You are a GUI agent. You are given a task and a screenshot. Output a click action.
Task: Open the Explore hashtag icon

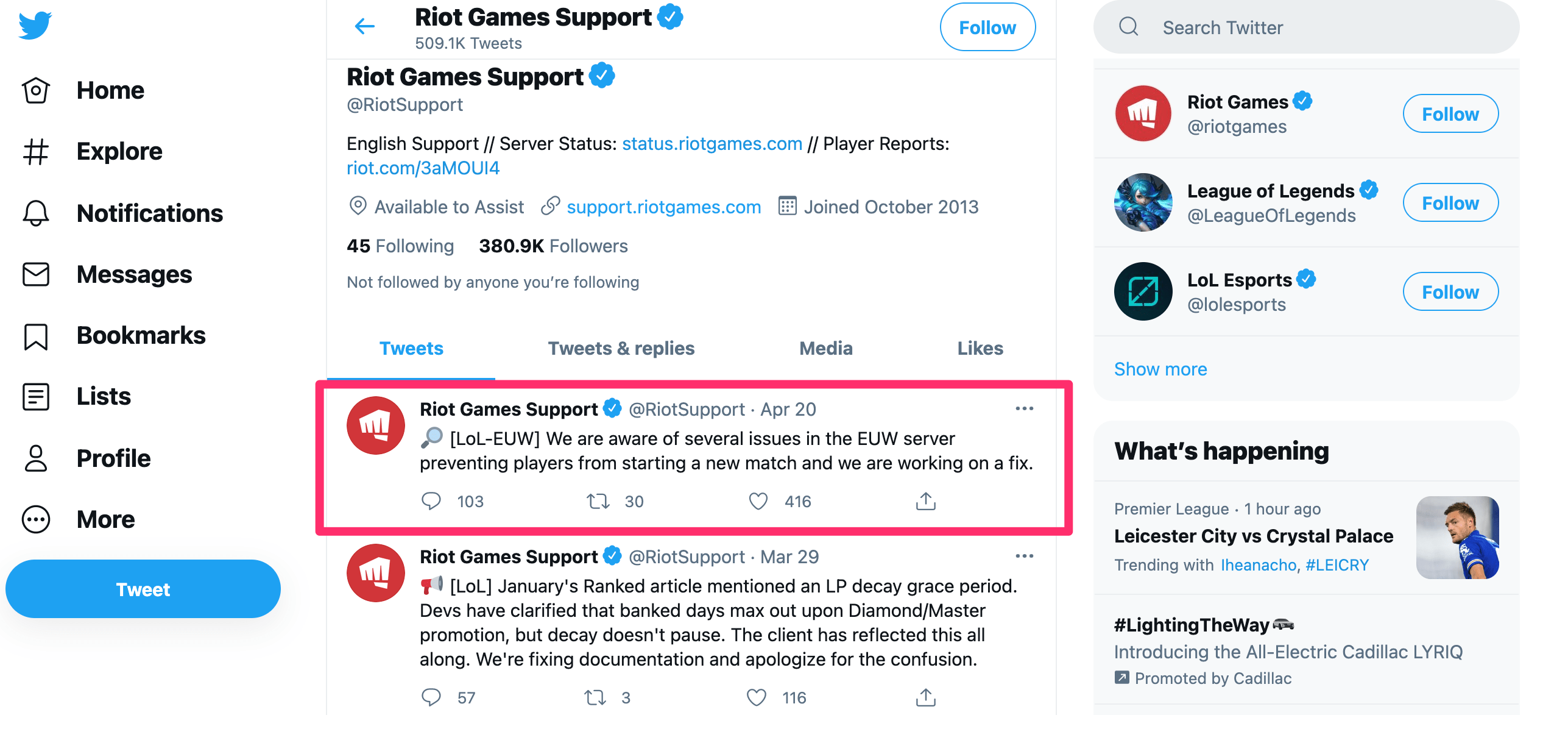tap(35, 152)
